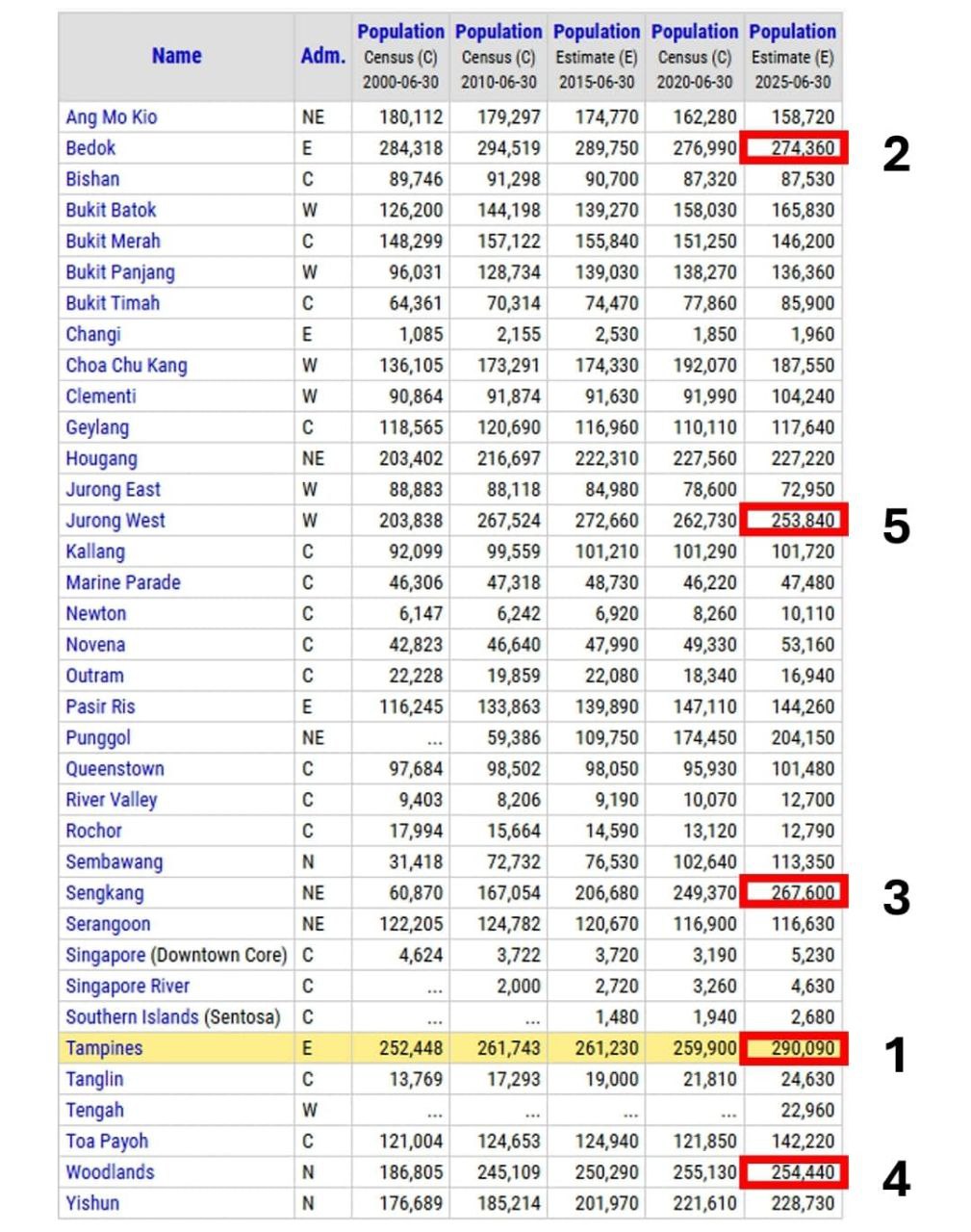Viewport: 971px width, 1232px height.
Task: Open the Pasir Ris link
Action: [x=100, y=706]
